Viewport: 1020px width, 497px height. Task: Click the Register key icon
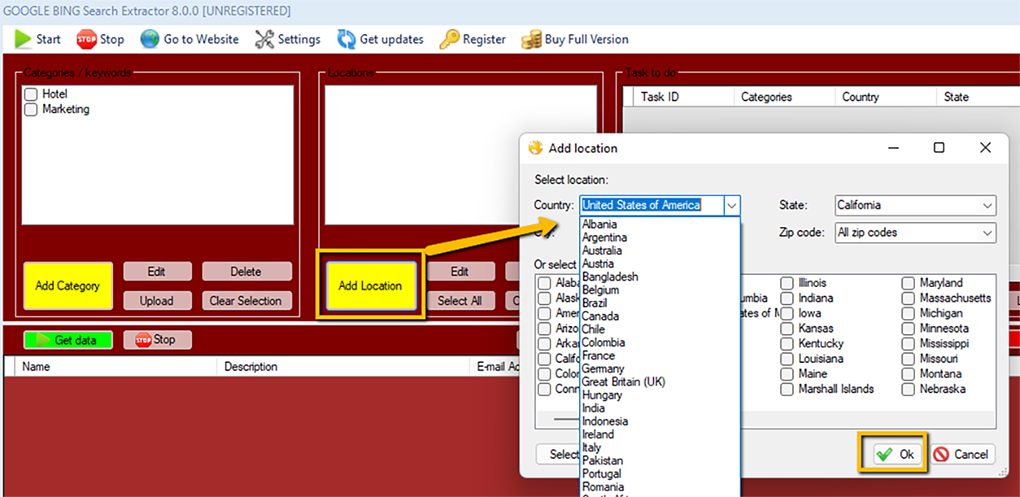coord(449,39)
